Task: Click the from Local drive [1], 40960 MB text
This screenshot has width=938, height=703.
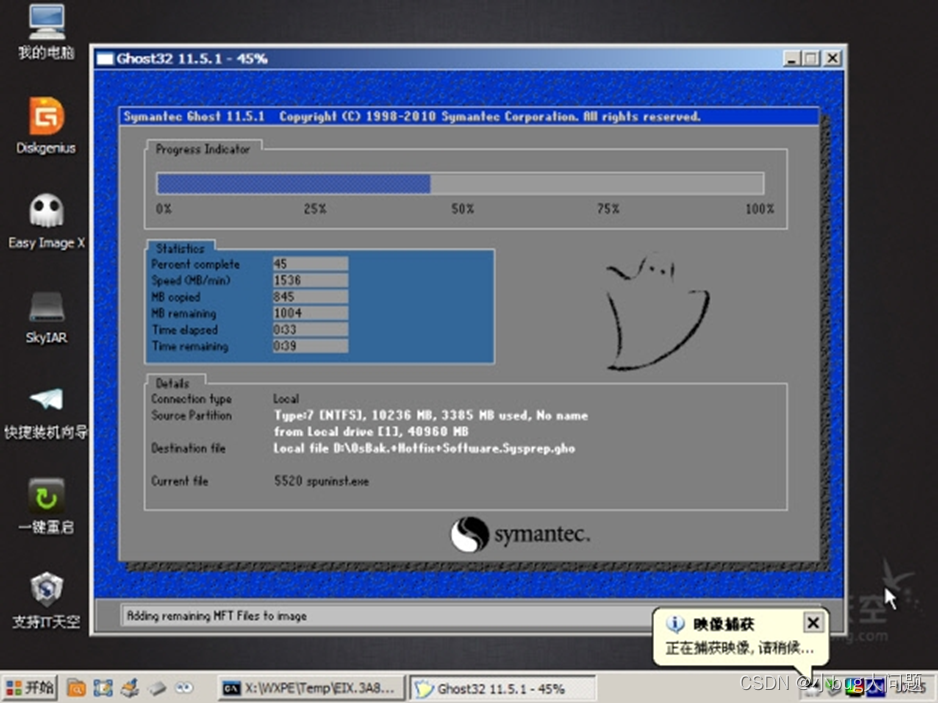Action: click(371, 431)
